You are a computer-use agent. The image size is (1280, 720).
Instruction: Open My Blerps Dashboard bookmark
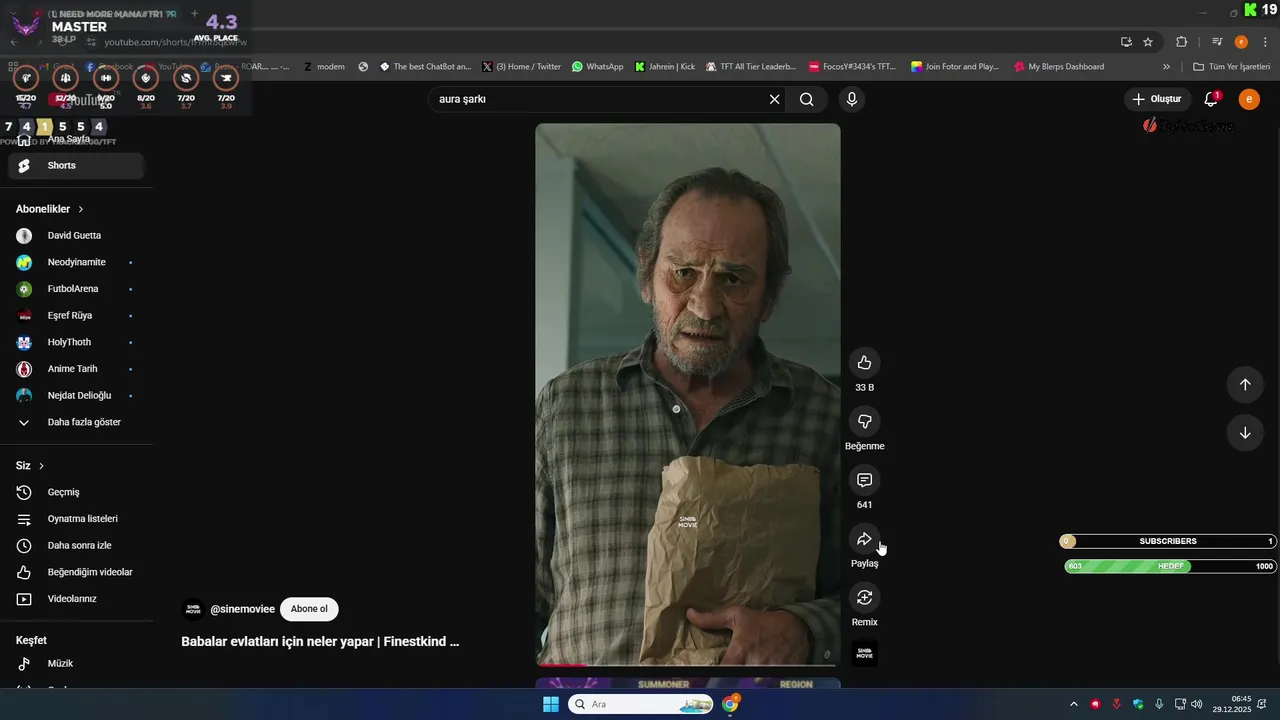click(x=1059, y=67)
